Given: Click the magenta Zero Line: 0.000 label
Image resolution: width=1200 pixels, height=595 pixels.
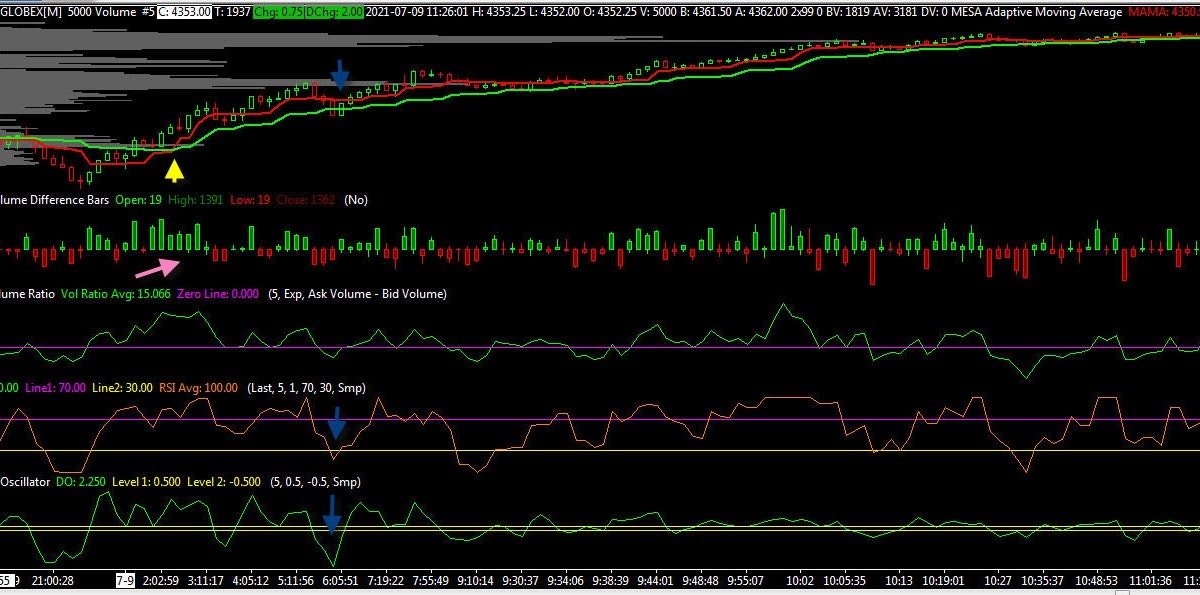Looking at the screenshot, I should (x=219, y=294).
